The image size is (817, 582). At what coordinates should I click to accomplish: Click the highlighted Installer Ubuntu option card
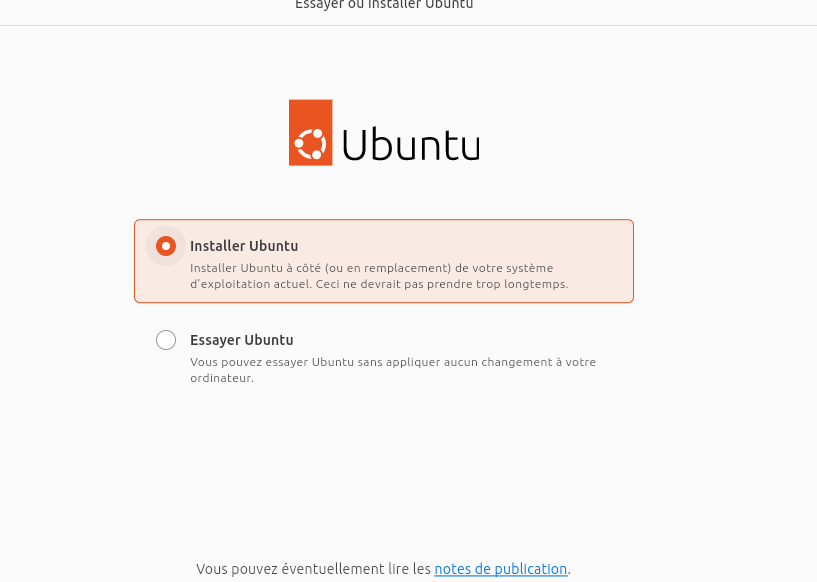[x=384, y=261]
